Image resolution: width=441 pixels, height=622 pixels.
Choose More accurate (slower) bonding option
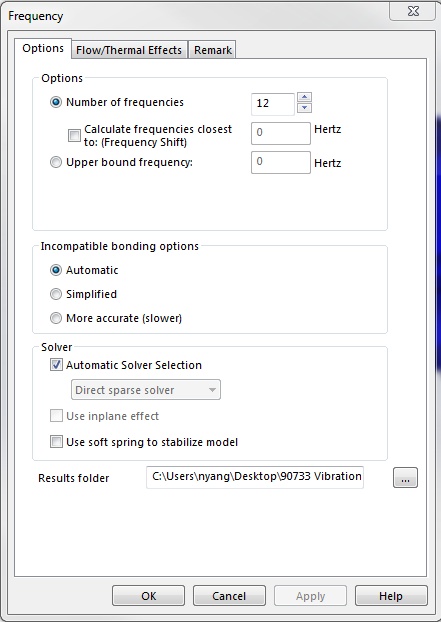56,318
